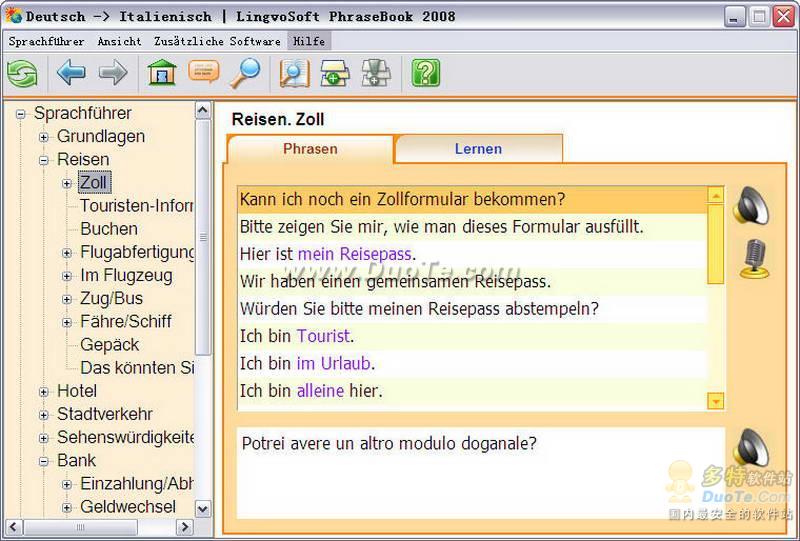Expand the Grundlagen tree node
Screen dimensions: 800x541
pos(44,137)
